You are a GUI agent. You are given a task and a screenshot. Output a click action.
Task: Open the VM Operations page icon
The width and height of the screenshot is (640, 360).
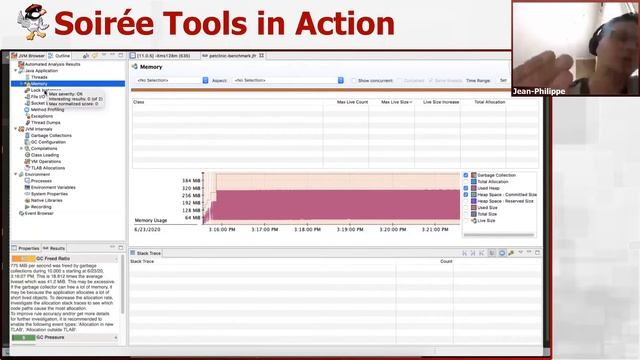point(27,162)
